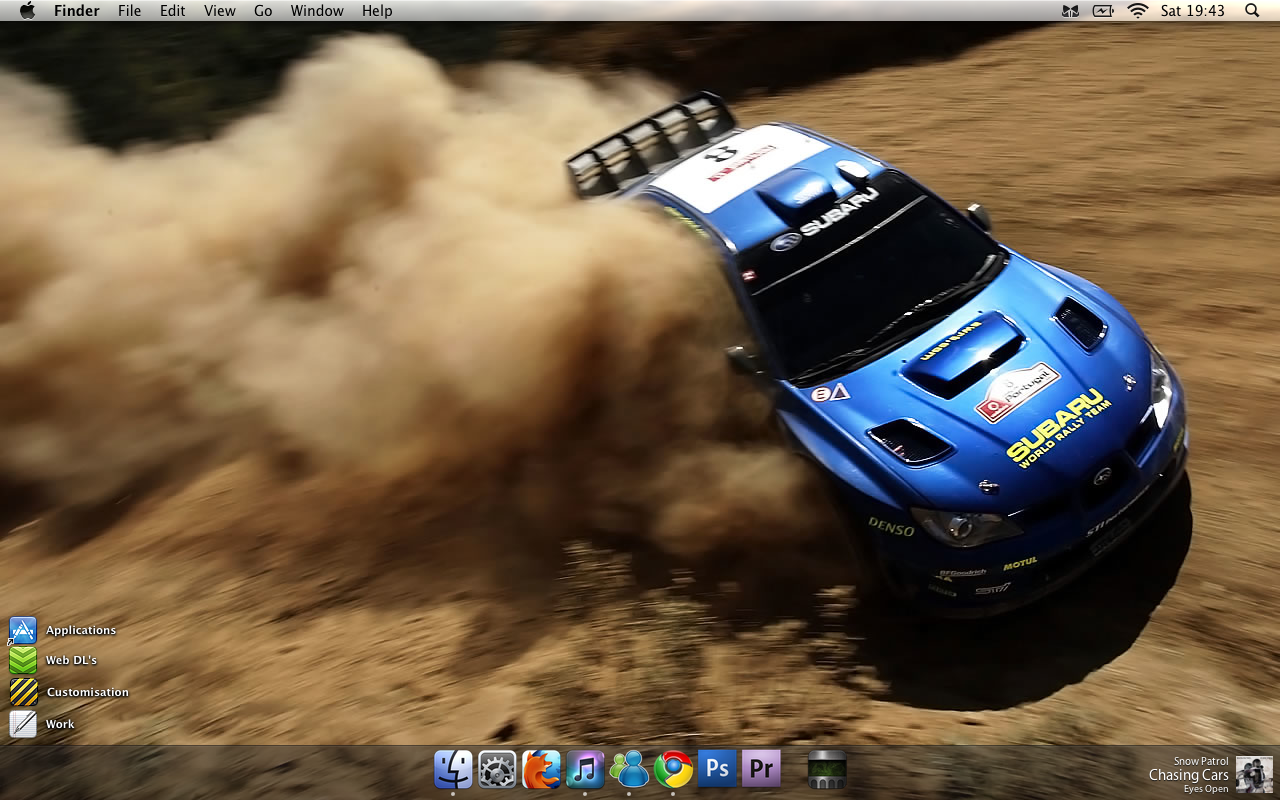Open iTunes from the dock
Viewport: 1280px width, 800px height.
coord(585,769)
